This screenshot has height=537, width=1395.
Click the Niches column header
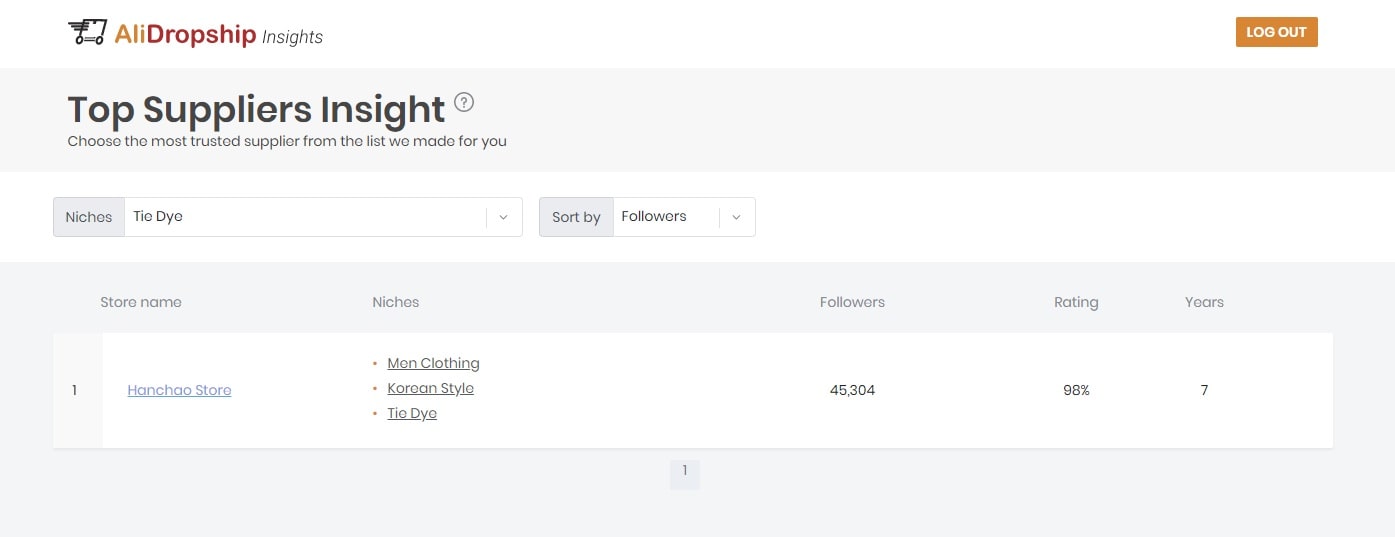point(396,302)
